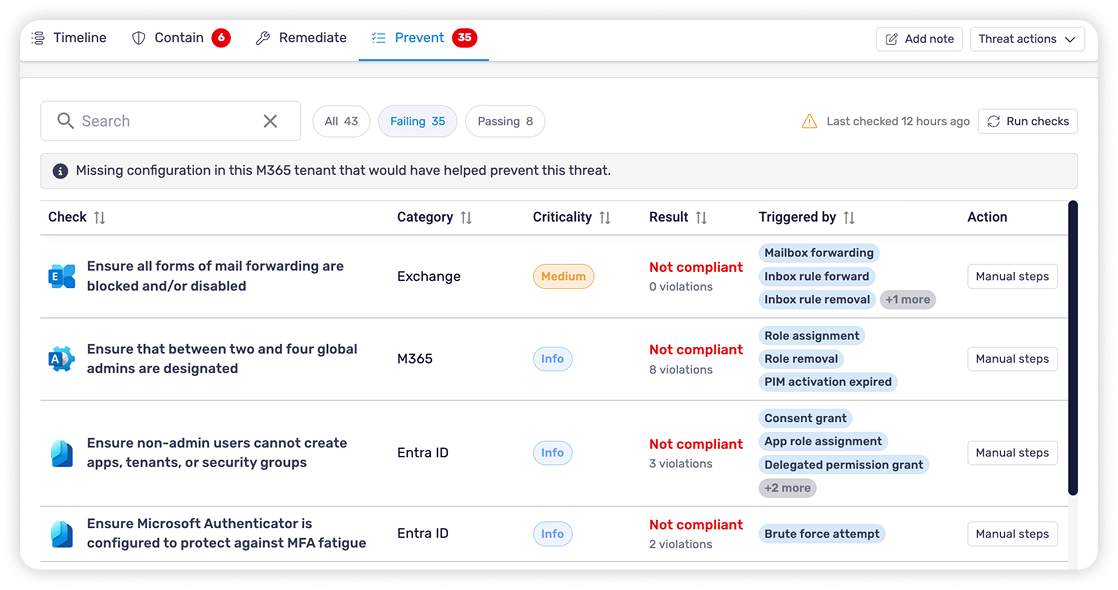Click the red 6 badge on Contain

[x=221, y=38]
